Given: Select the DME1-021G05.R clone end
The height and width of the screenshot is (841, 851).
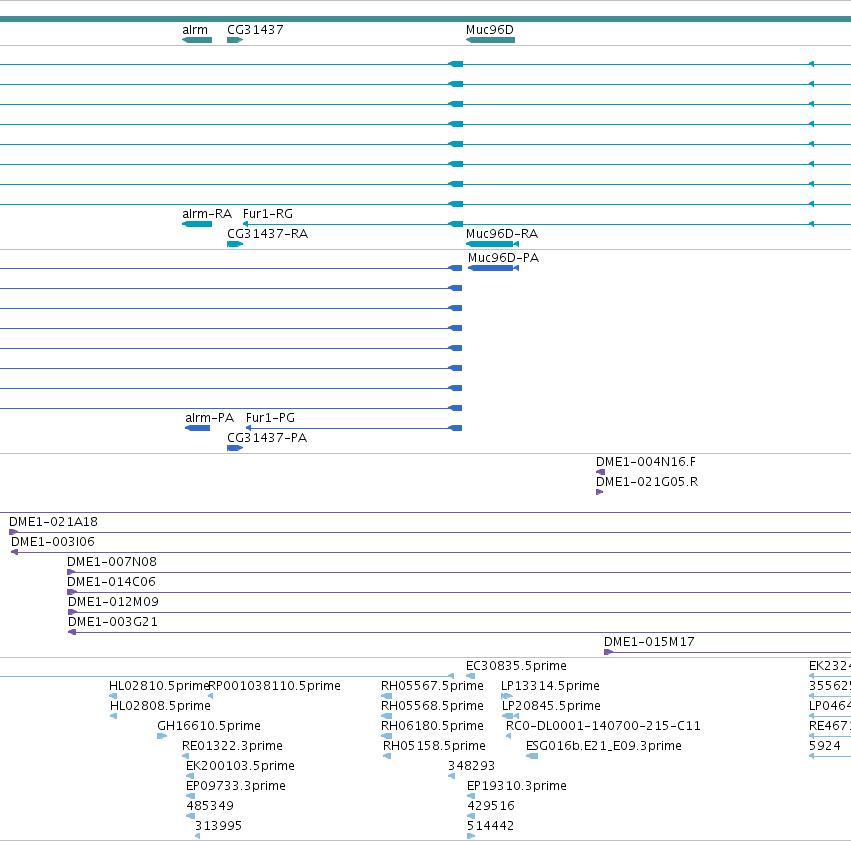Looking at the screenshot, I should pos(600,492).
